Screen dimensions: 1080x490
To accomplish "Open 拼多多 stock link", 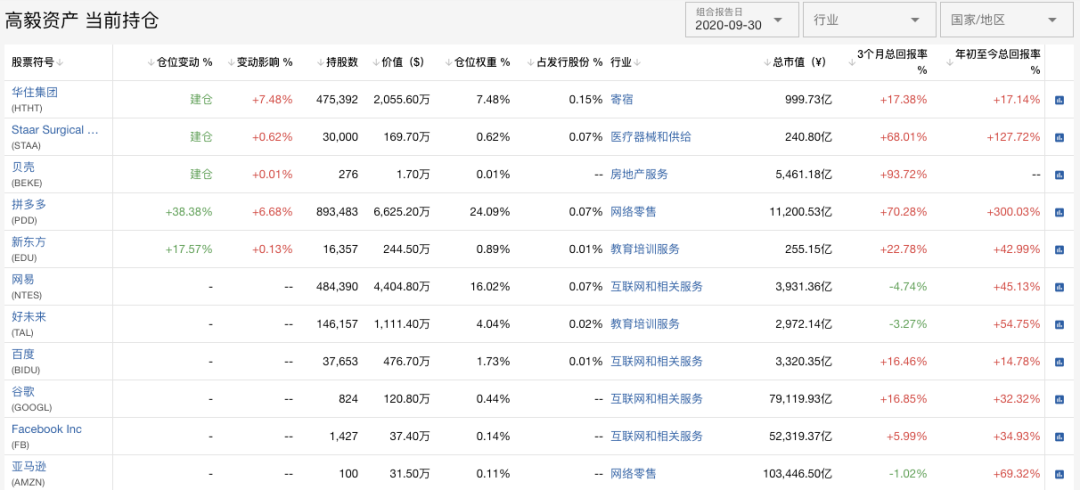I will pos(29,205).
